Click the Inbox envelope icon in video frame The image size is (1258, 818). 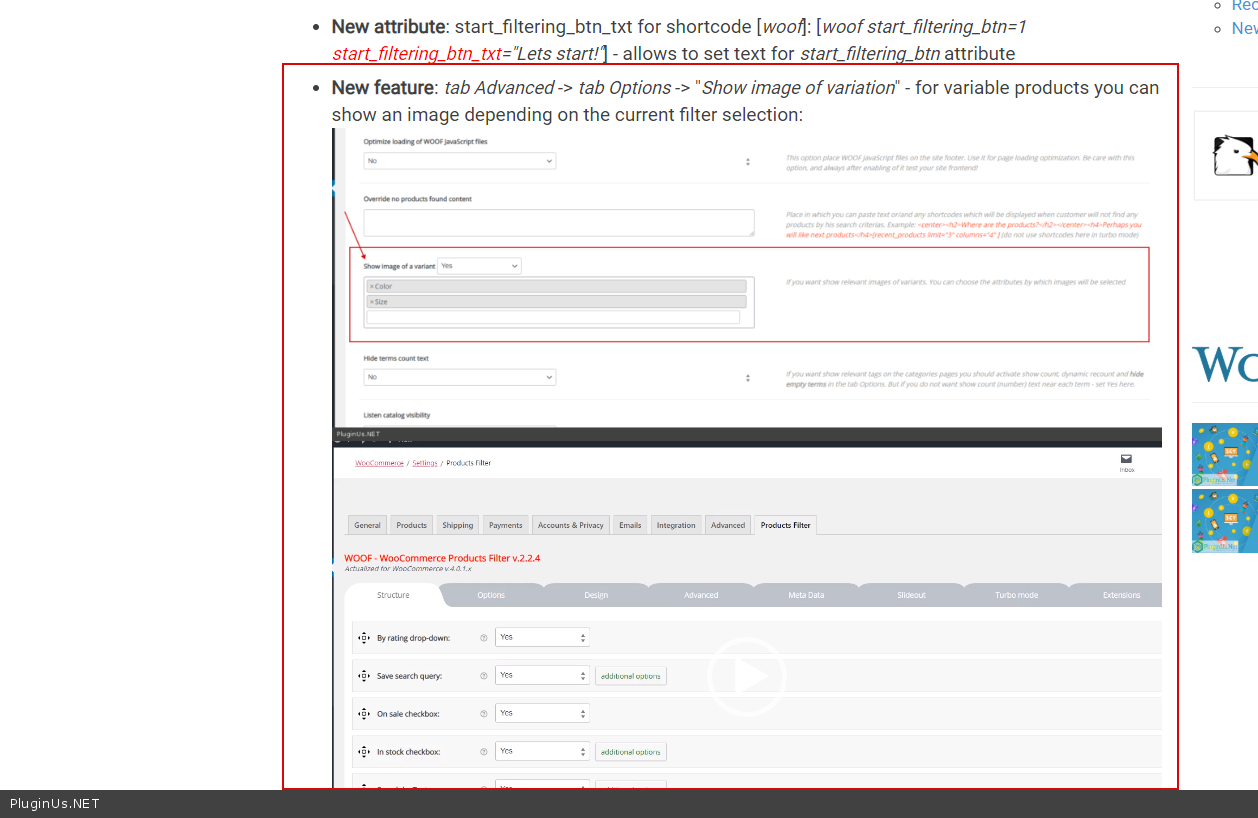tap(1126, 459)
